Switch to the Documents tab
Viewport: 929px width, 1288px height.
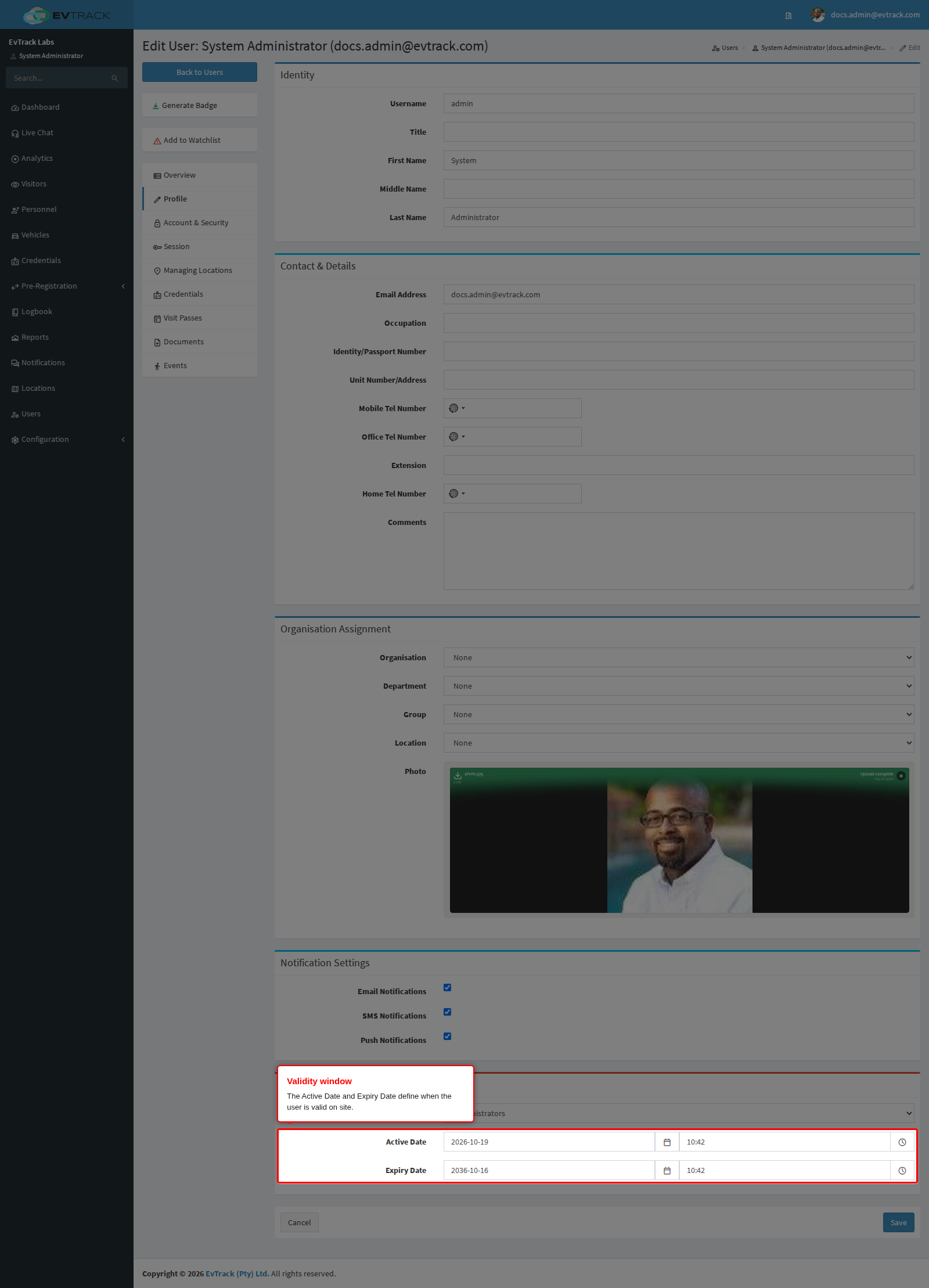(200, 342)
